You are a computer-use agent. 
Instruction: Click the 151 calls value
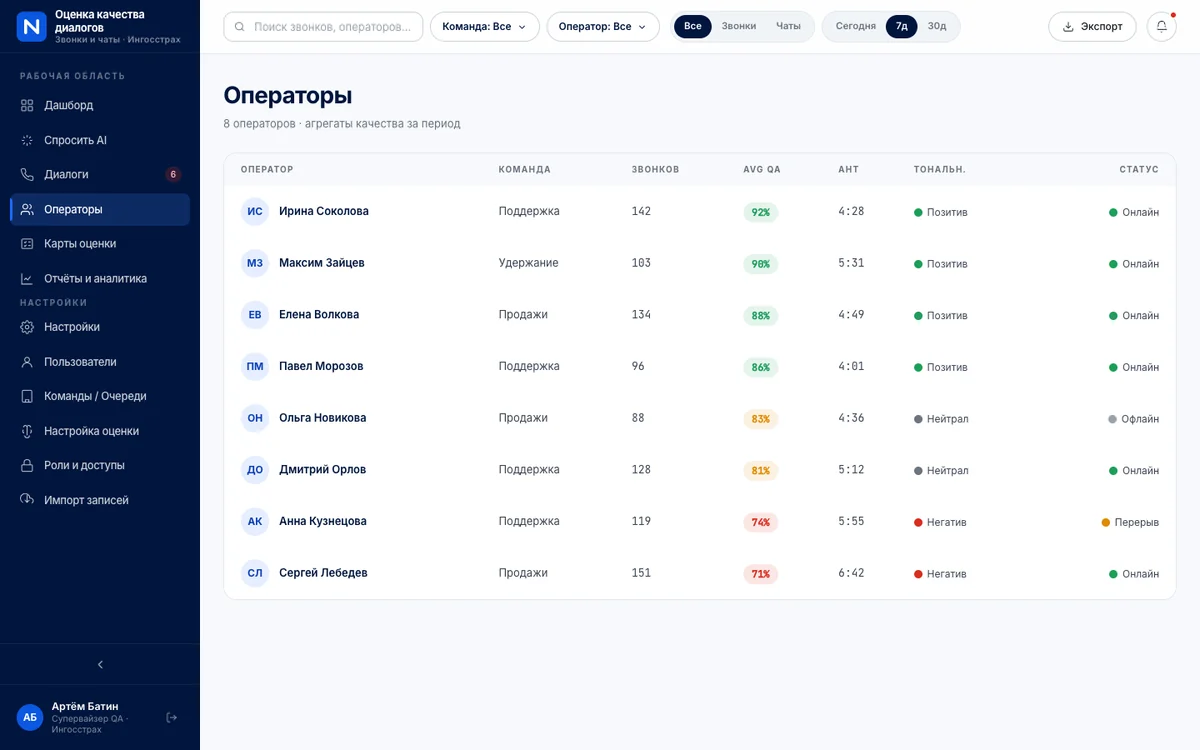click(641, 573)
